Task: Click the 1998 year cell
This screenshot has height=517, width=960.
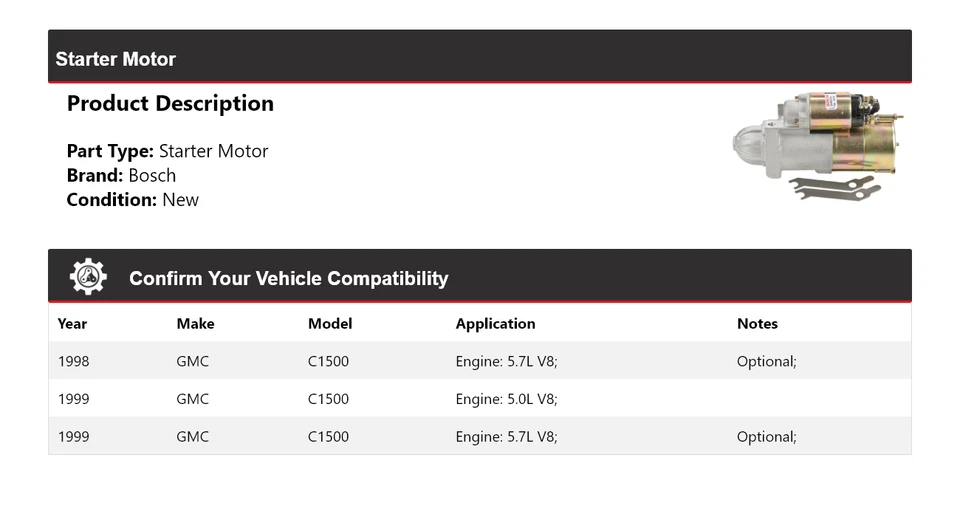Action: pos(73,361)
